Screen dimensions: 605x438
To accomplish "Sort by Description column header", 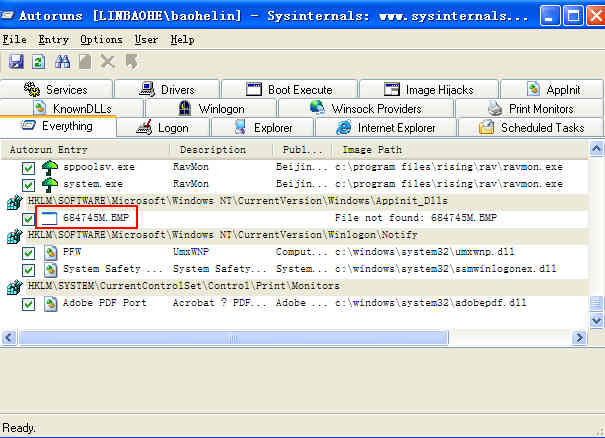I will click(221, 150).
